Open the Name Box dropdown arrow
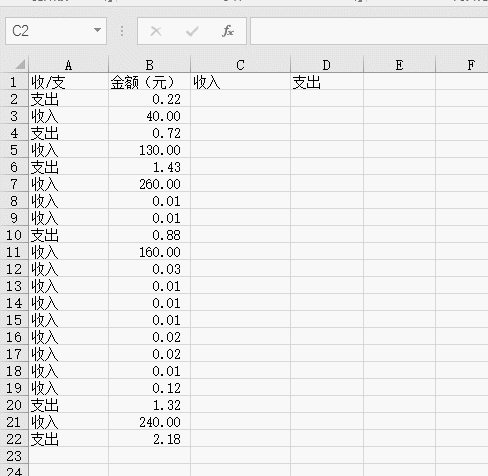The height and width of the screenshot is (476, 488). [97, 31]
